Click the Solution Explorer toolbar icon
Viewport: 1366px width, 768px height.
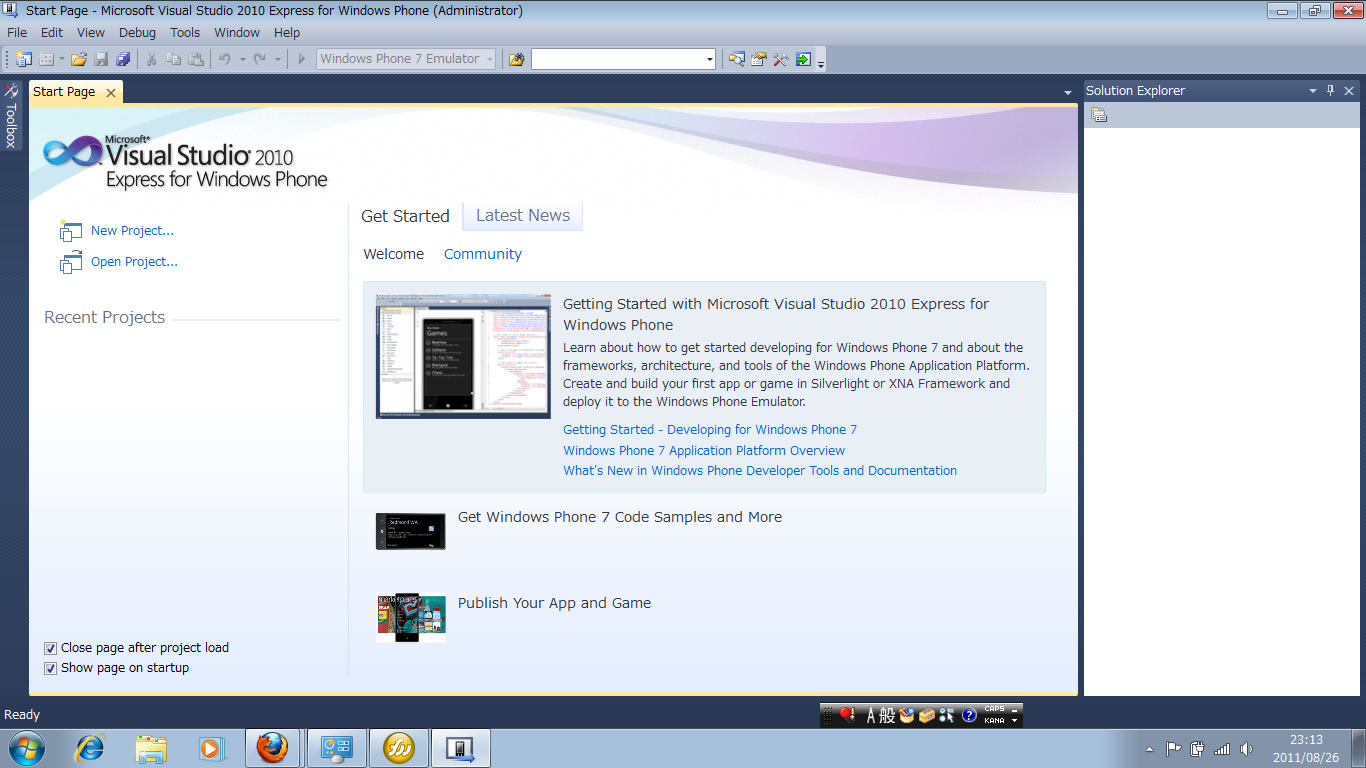coord(737,59)
